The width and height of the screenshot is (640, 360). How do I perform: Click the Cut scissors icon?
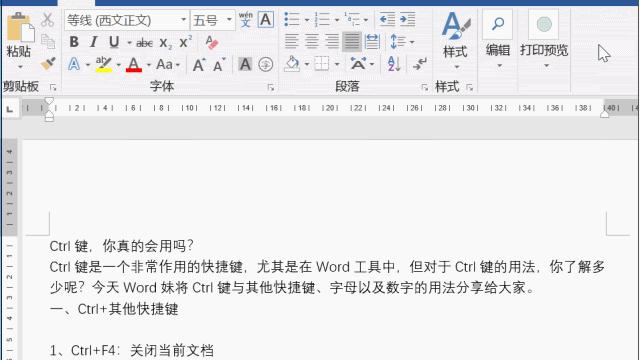[48, 19]
